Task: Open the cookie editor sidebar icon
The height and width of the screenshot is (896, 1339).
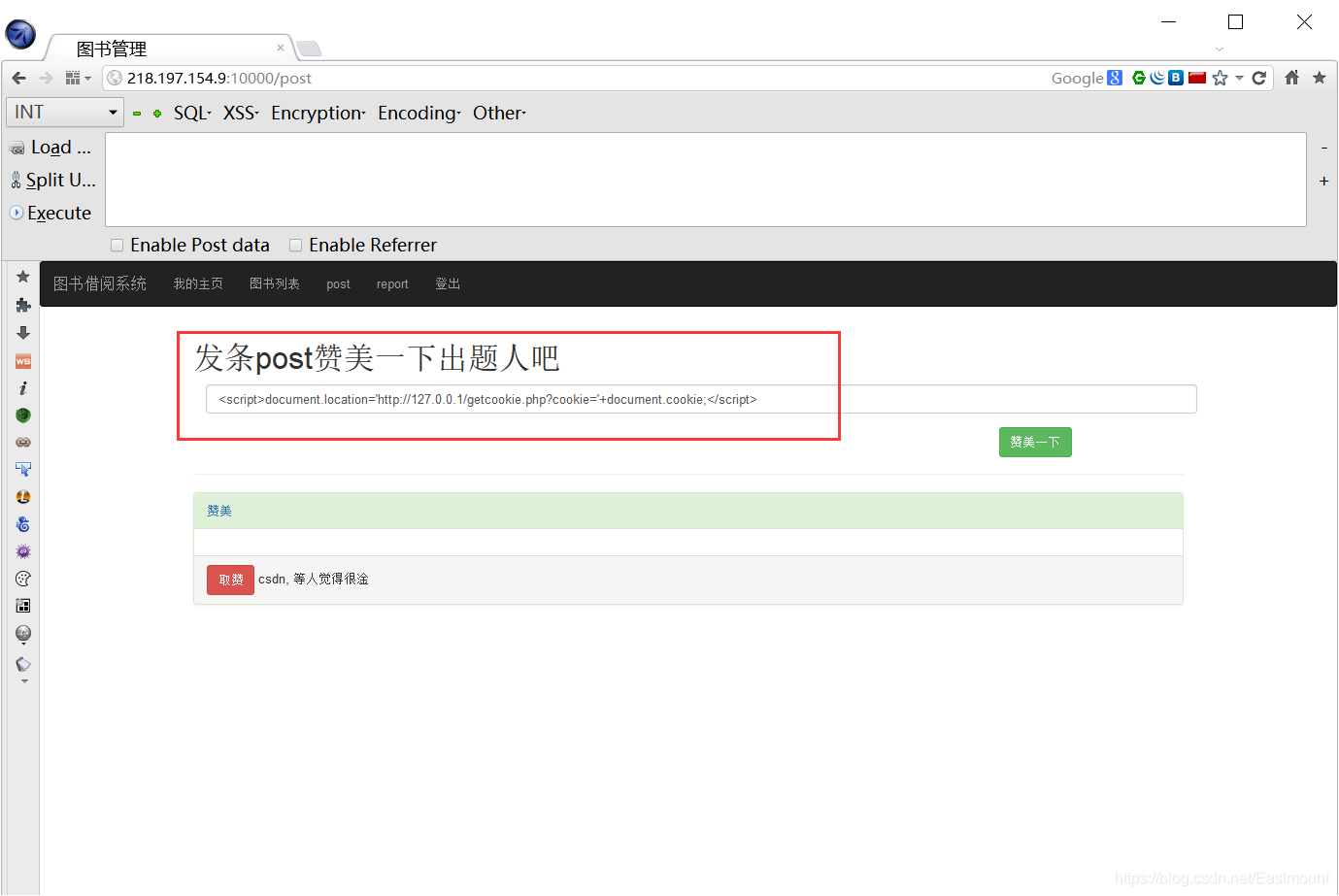Action: coord(23,579)
